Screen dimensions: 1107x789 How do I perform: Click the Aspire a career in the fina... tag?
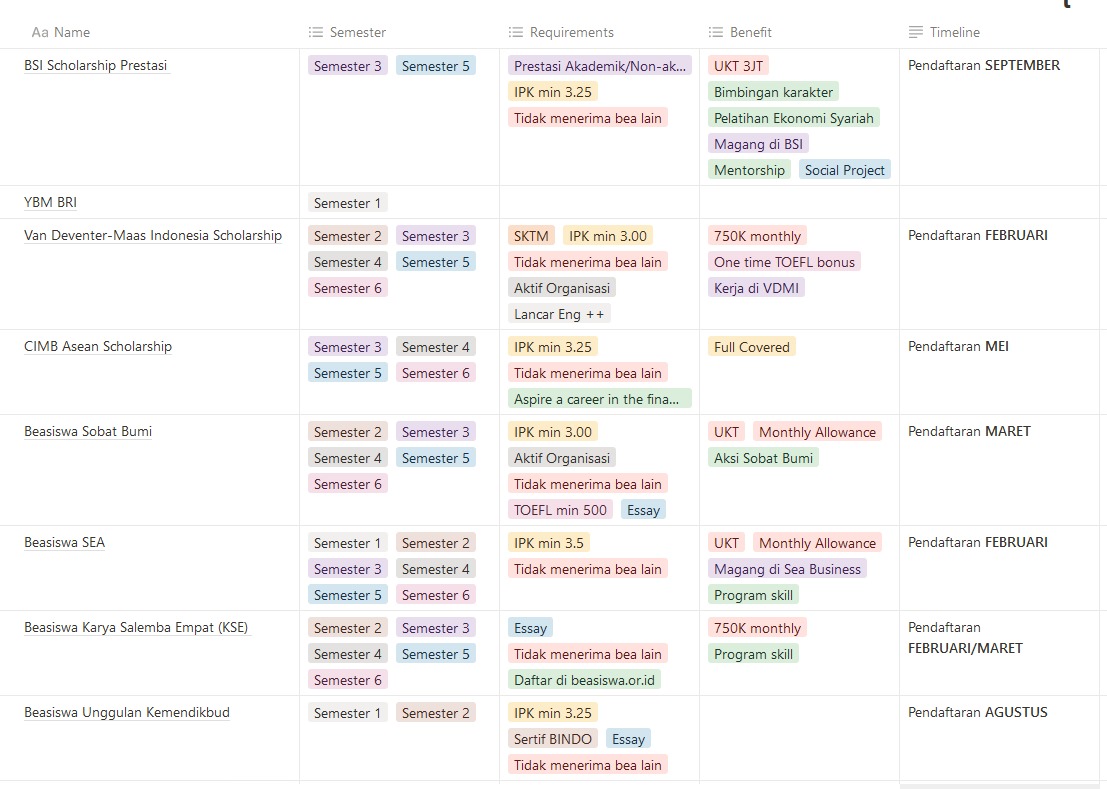(599, 399)
